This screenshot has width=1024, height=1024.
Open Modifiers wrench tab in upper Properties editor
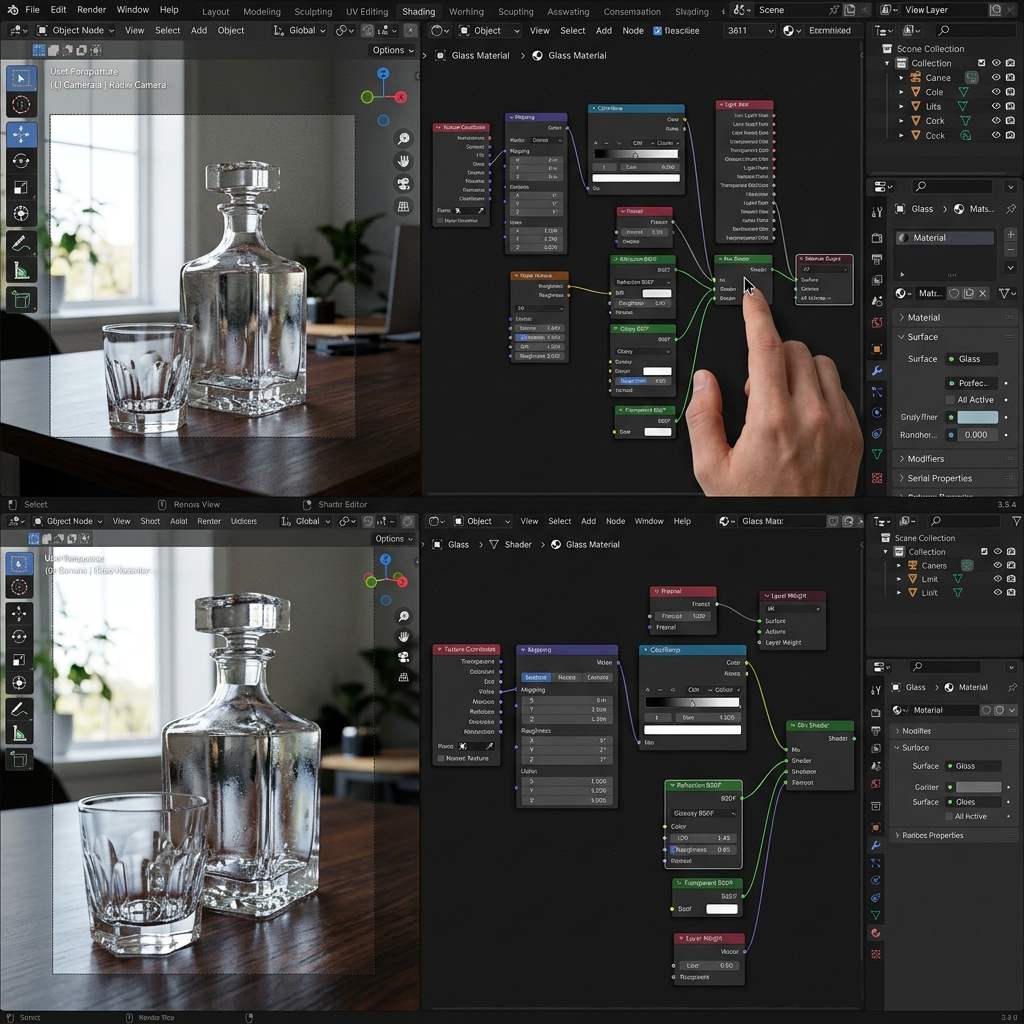877,370
